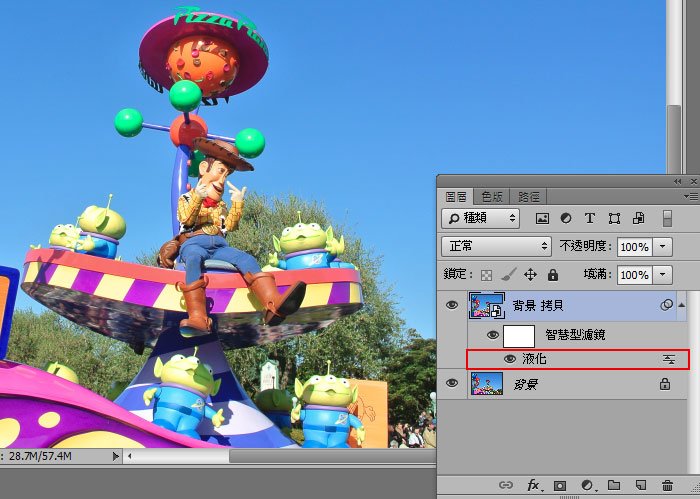Image resolution: width=700 pixels, height=499 pixels.
Task: Click the document size 28.7M/57.4M readout
Action: (x=40, y=456)
